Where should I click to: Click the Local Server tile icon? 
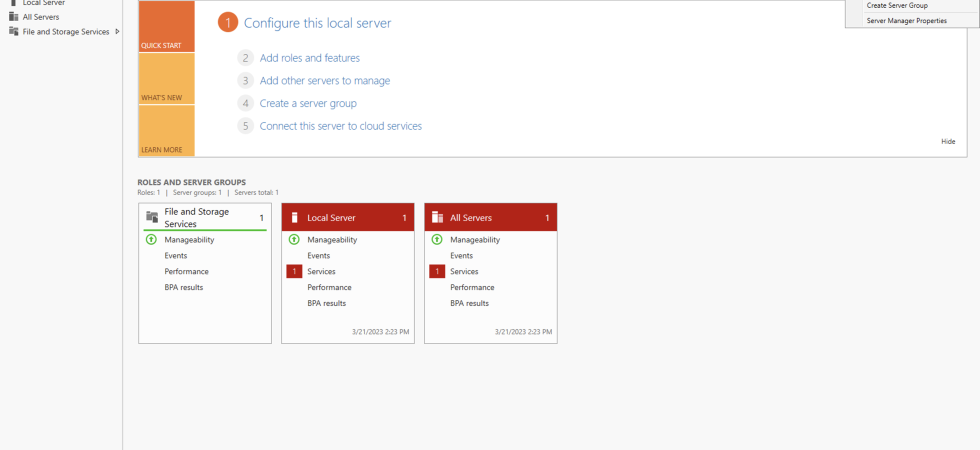295,218
